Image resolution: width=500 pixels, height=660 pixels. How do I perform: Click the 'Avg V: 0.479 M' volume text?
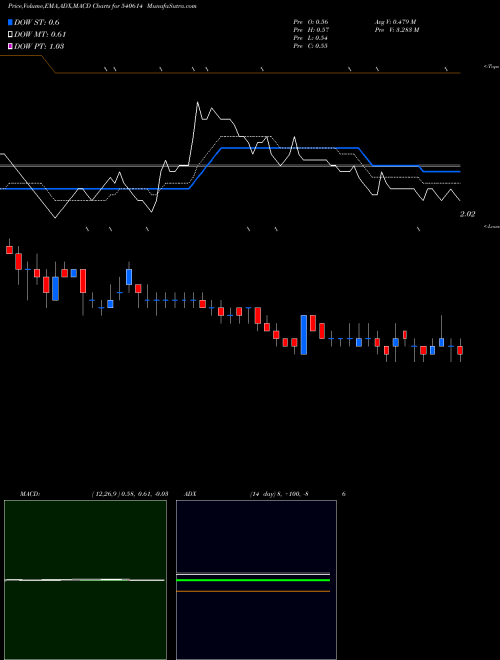(395, 21)
